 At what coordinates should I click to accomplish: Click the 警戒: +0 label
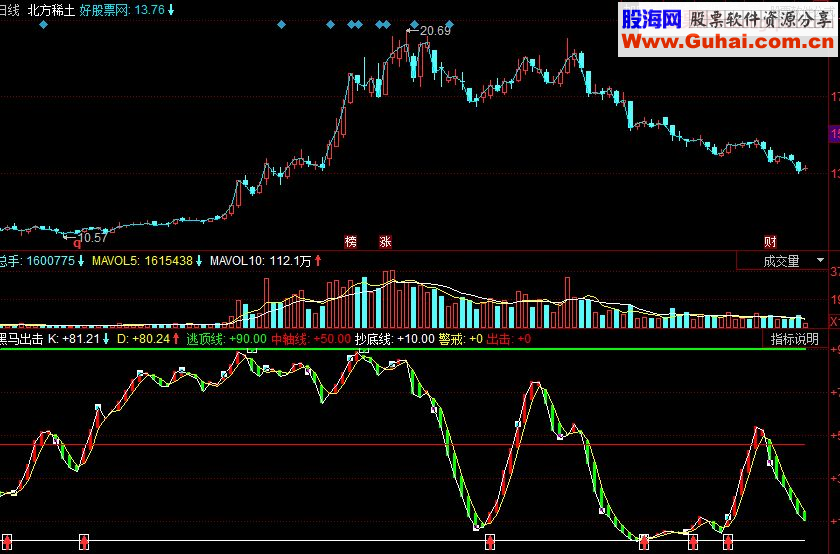point(461,339)
